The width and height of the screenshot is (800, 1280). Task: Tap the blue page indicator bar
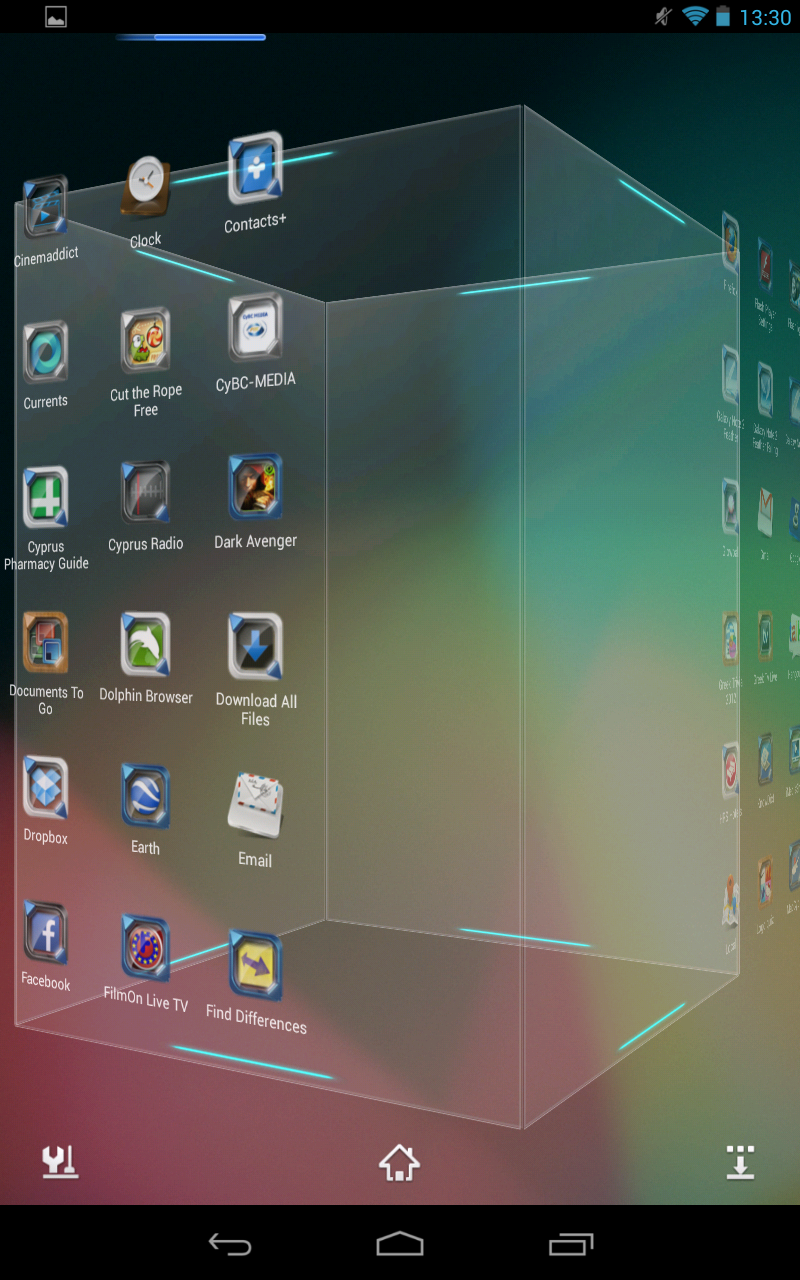click(x=191, y=37)
